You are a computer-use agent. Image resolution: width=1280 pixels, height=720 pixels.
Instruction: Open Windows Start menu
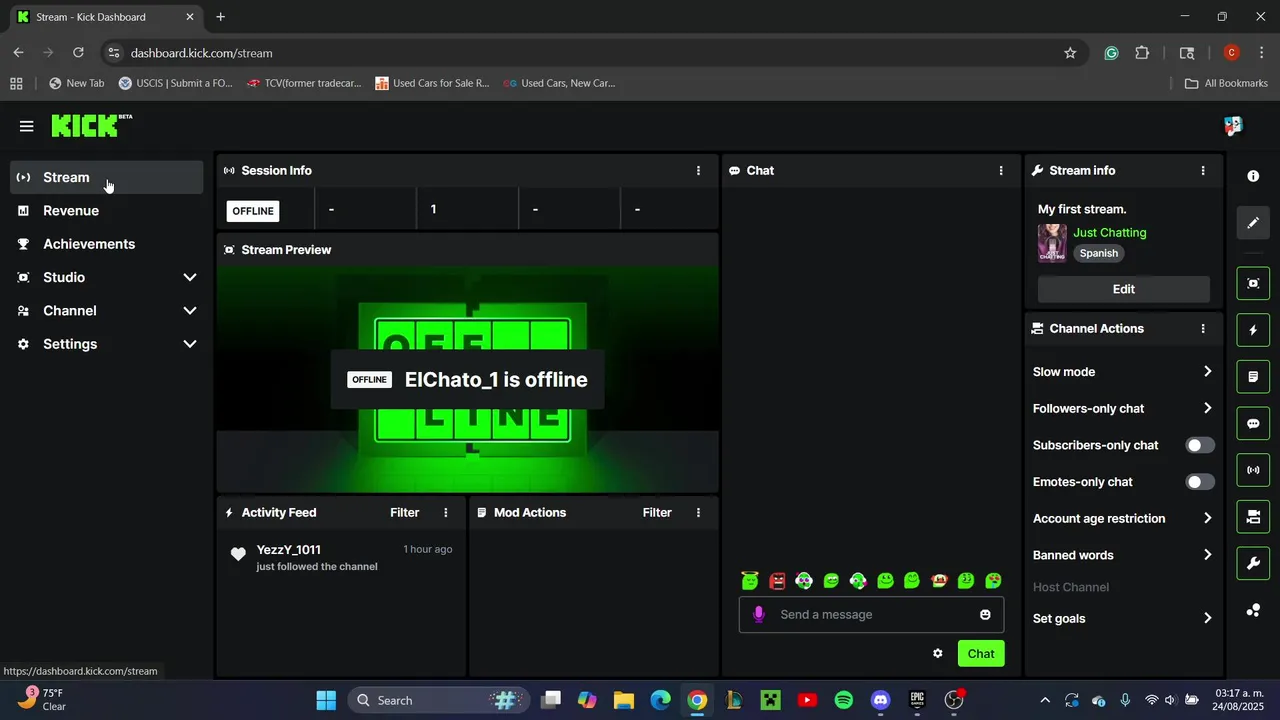point(326,700)
